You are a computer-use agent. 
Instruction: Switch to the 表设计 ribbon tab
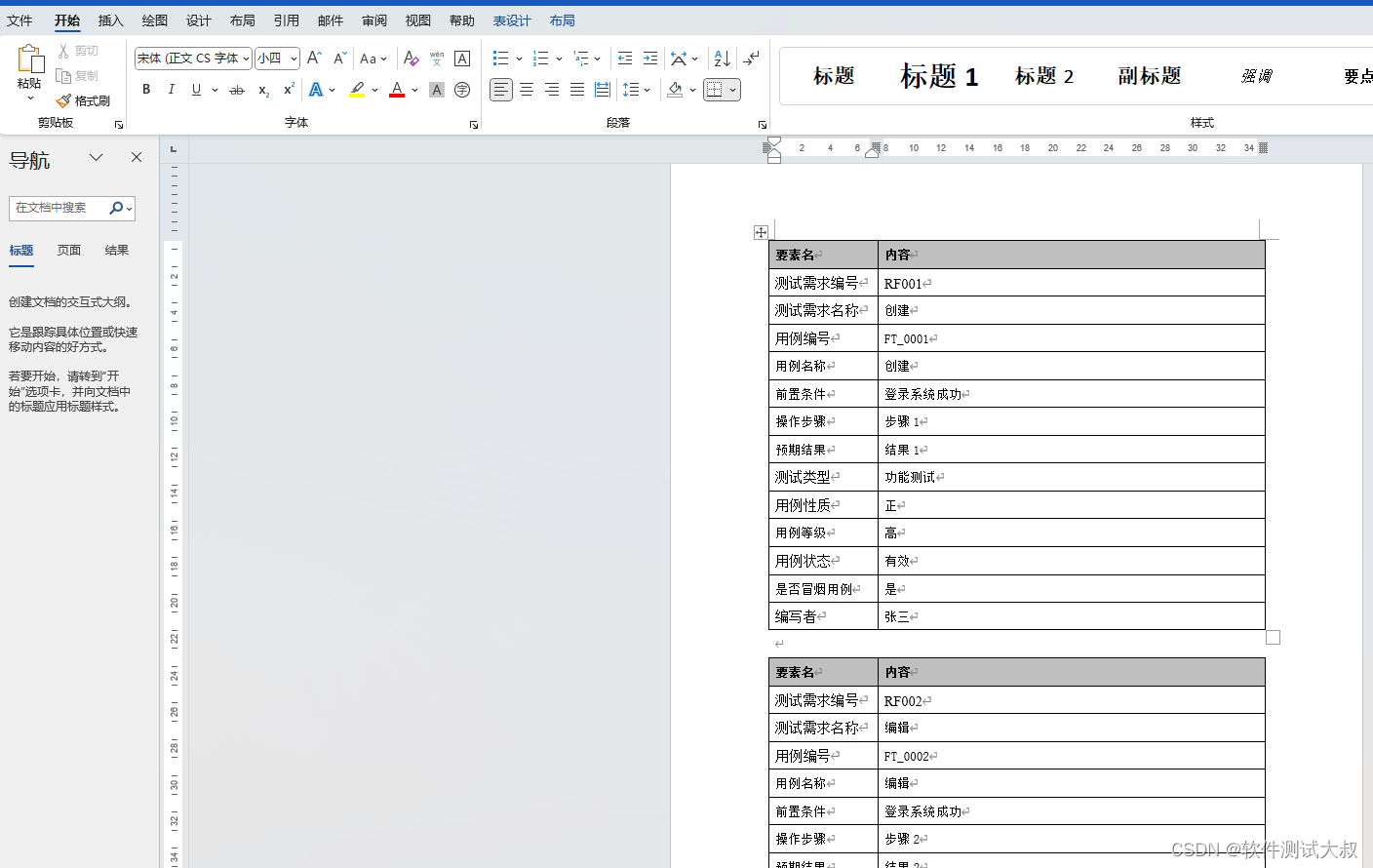512,20
